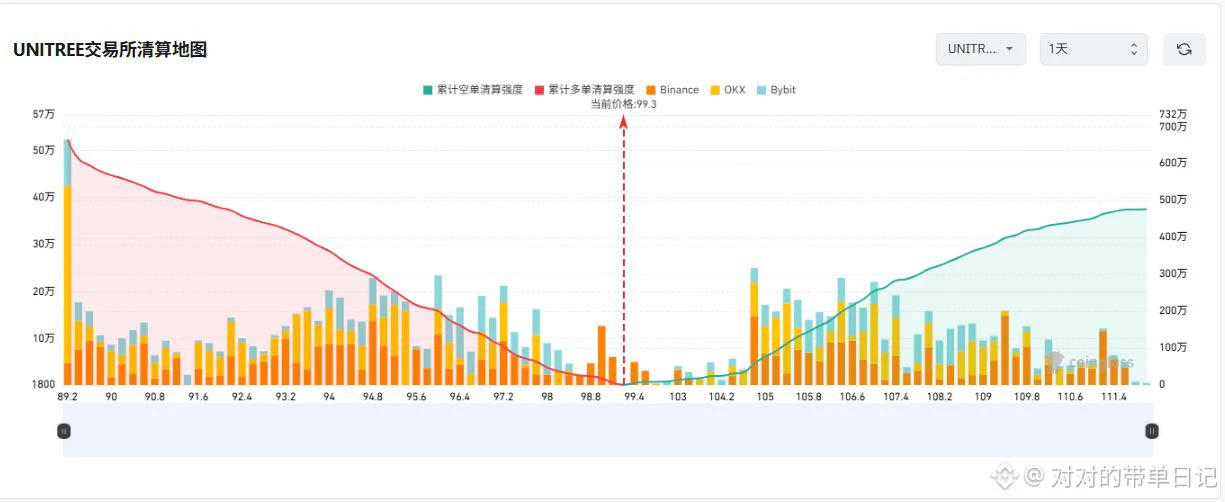Click the tallest bar at 89.2
Screen dimensions: 1225x502
tap(67, 262)
